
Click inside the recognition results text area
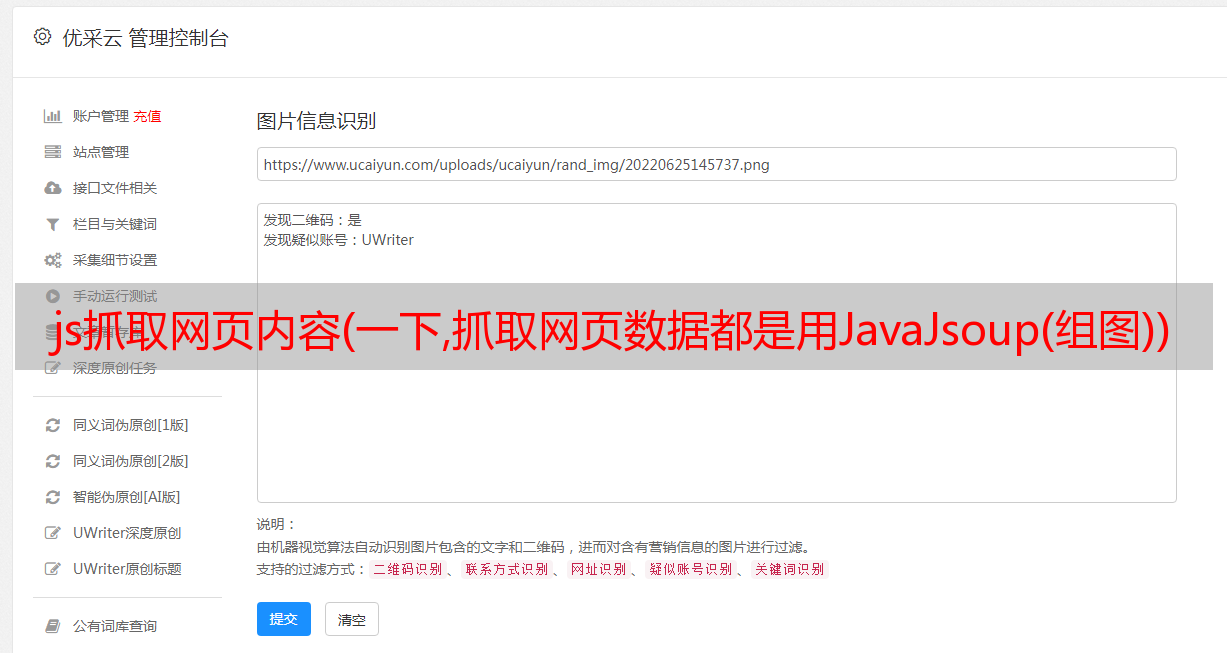pyautogui.click(x=716, y=353)
